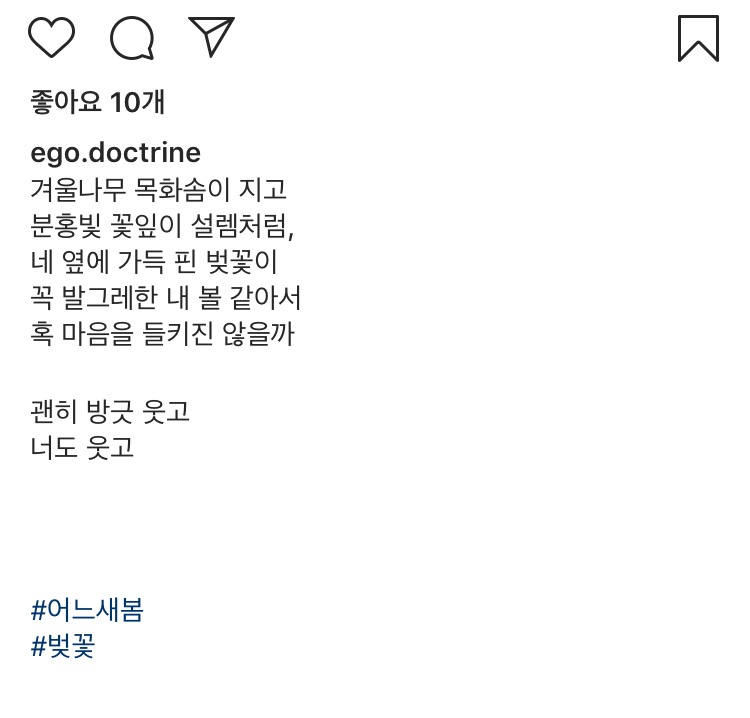This screenshot has width=750, height=718.
Task: Open the #어느새봄 hashtag
Action: click(88, 609)
